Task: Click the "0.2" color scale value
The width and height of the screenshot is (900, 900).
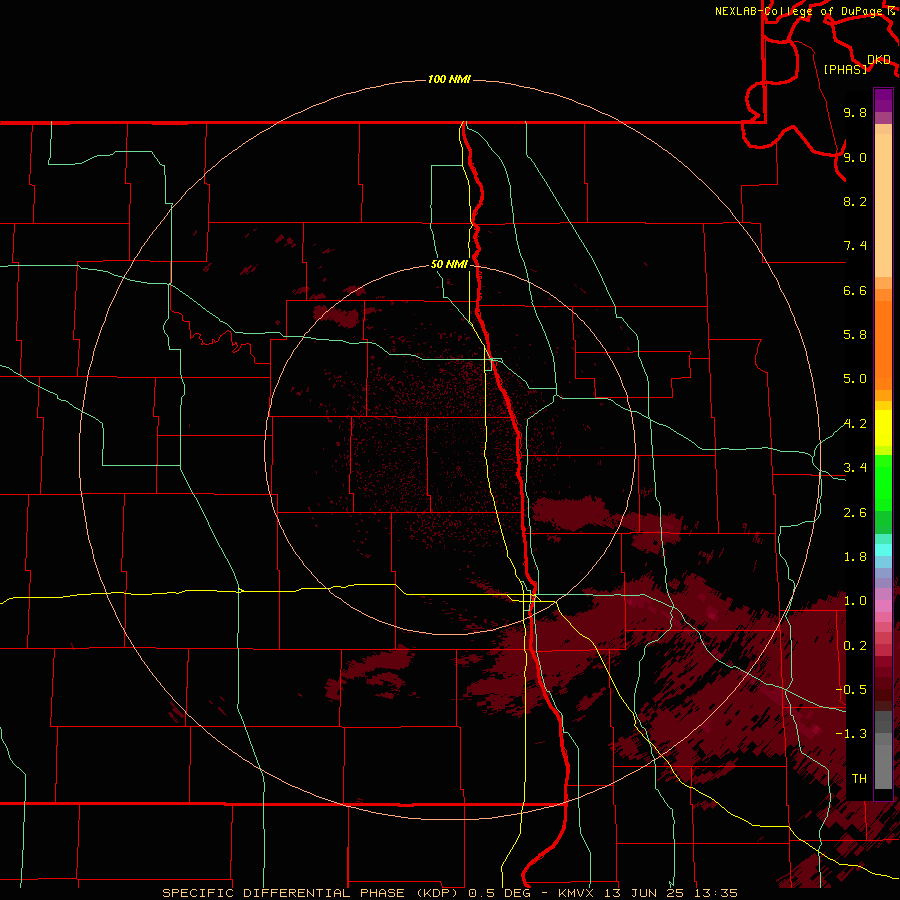Action: tap(855, 646)
